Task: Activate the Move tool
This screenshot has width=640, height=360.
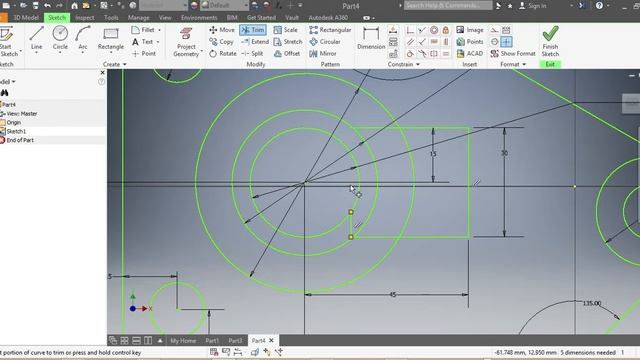Action: (222, 30)
